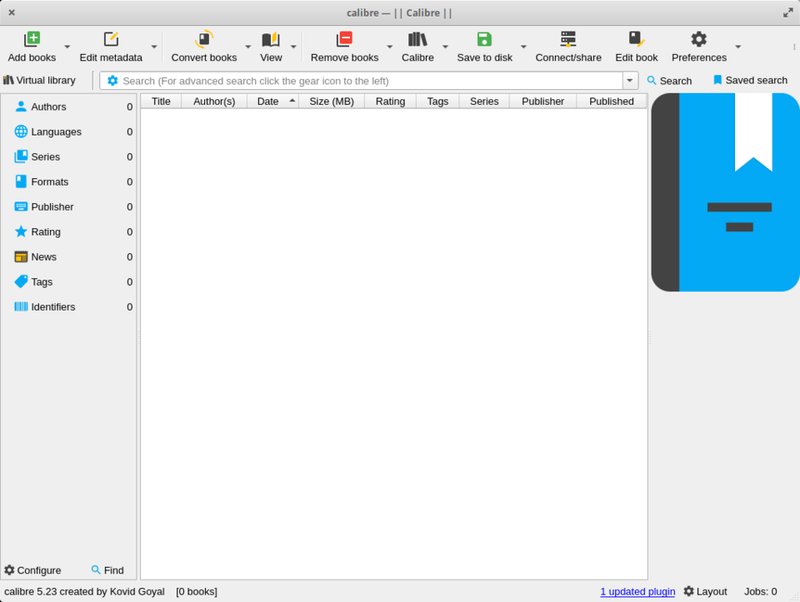This screenshot has width=800, height=602.
Task: Sort by the Tags column header
Action: coord(438,101)
